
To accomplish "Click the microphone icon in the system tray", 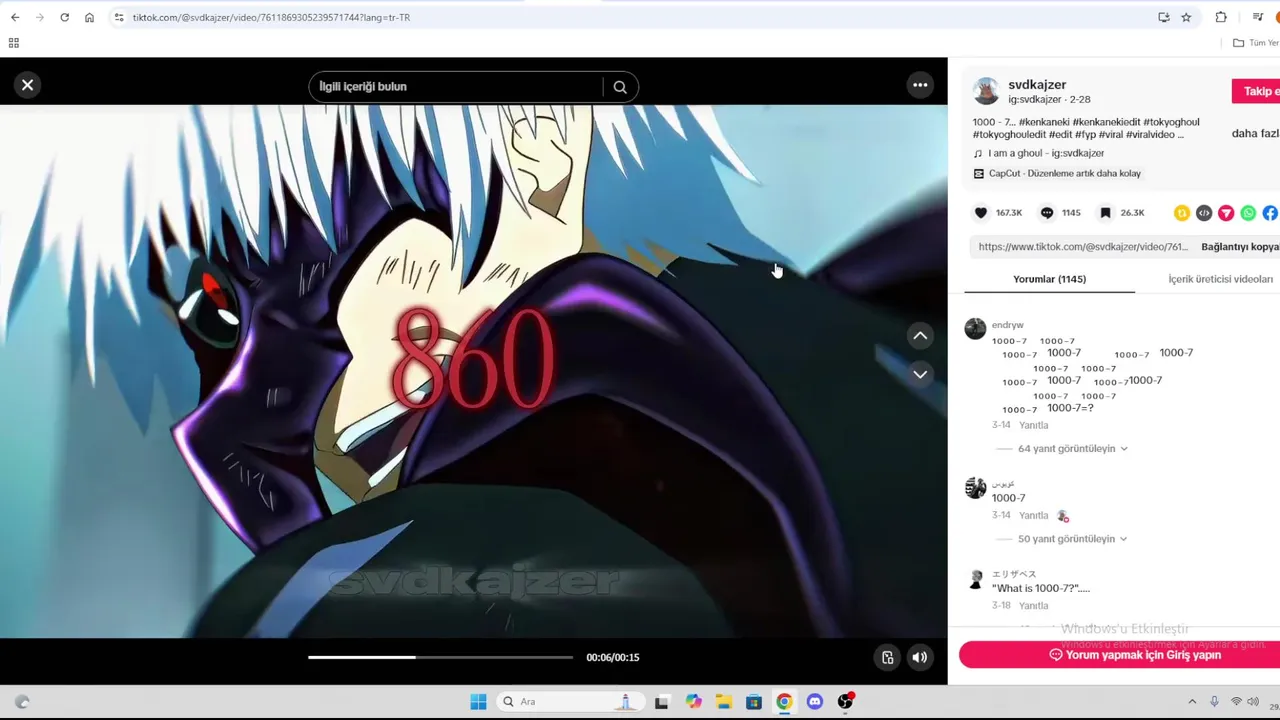I will click(1214, 702).
